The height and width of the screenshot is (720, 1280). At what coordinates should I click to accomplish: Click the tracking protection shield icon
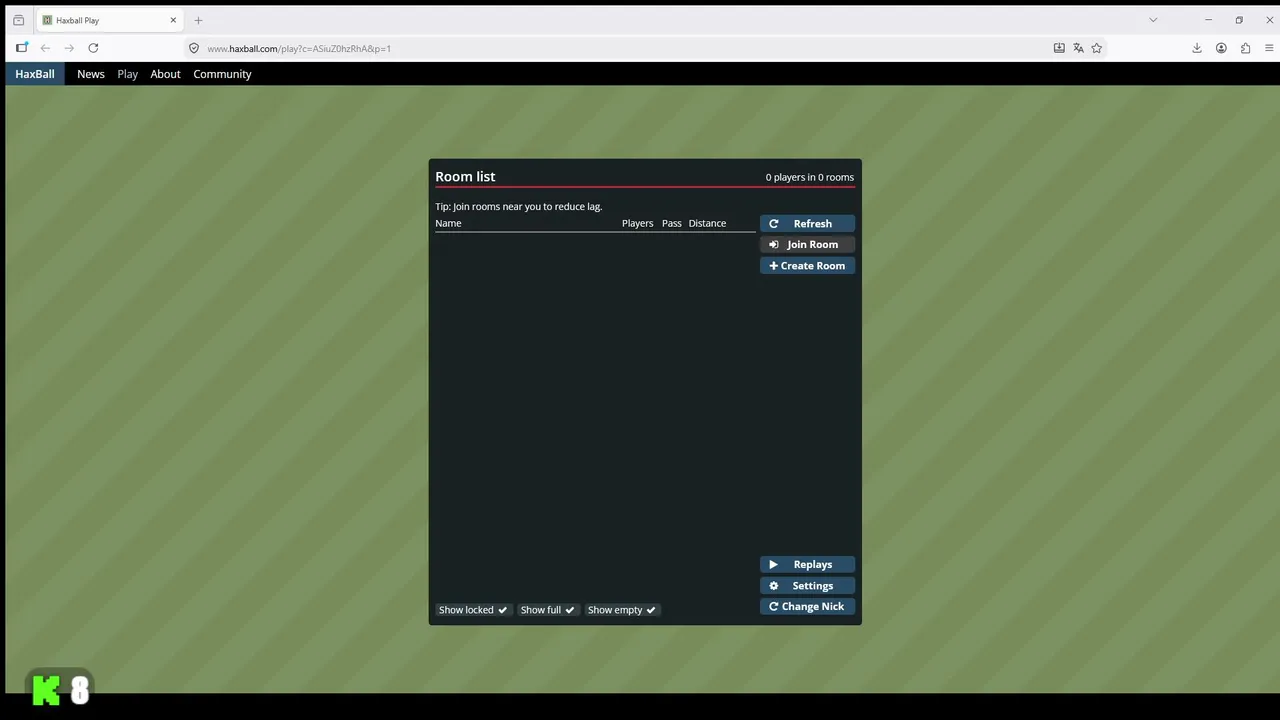coord(194,48)
